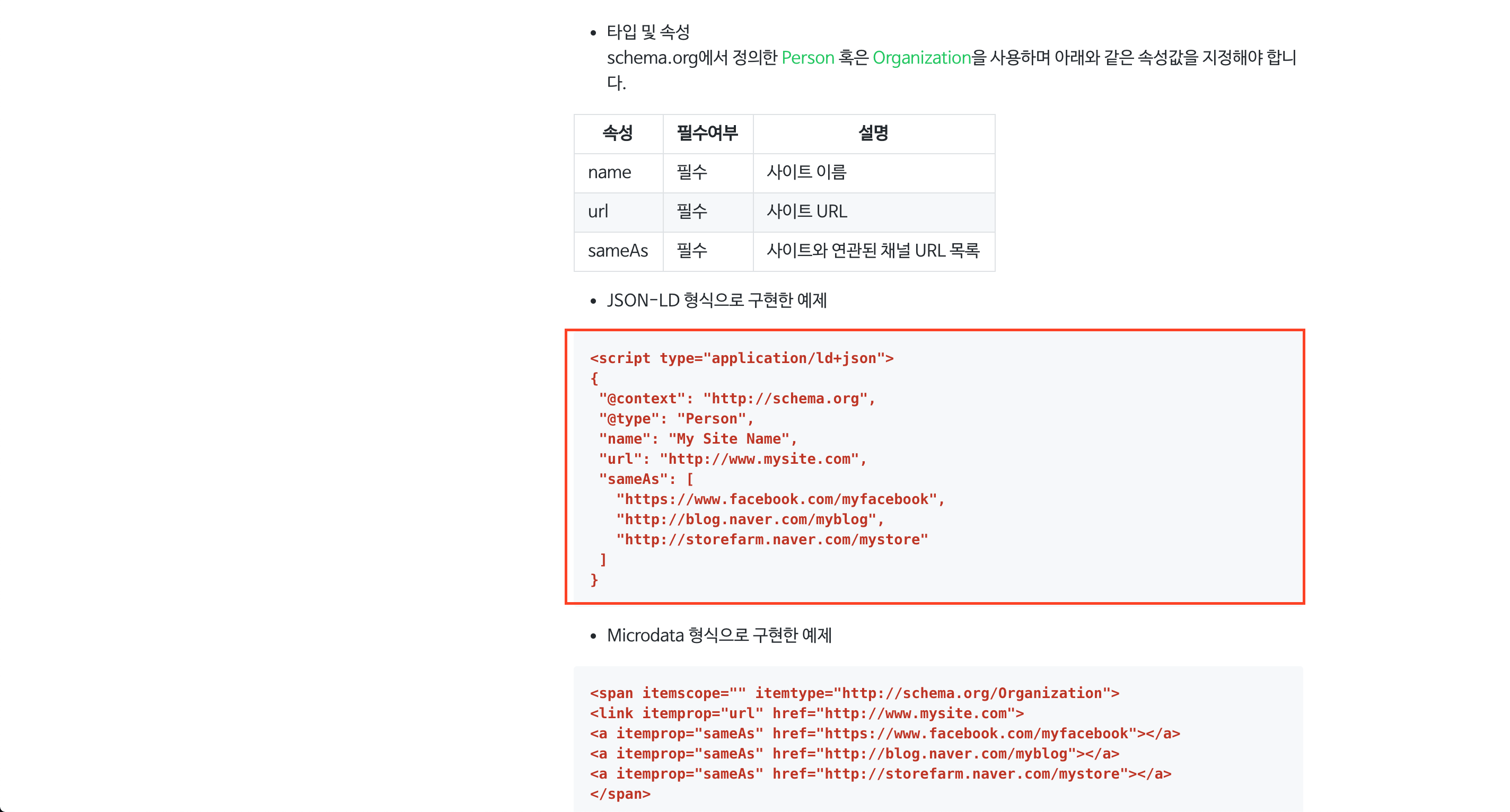Click the Microdata facebook sameAs anchor line
This screenshot has height=812, width=1510.
coord(885,734)
